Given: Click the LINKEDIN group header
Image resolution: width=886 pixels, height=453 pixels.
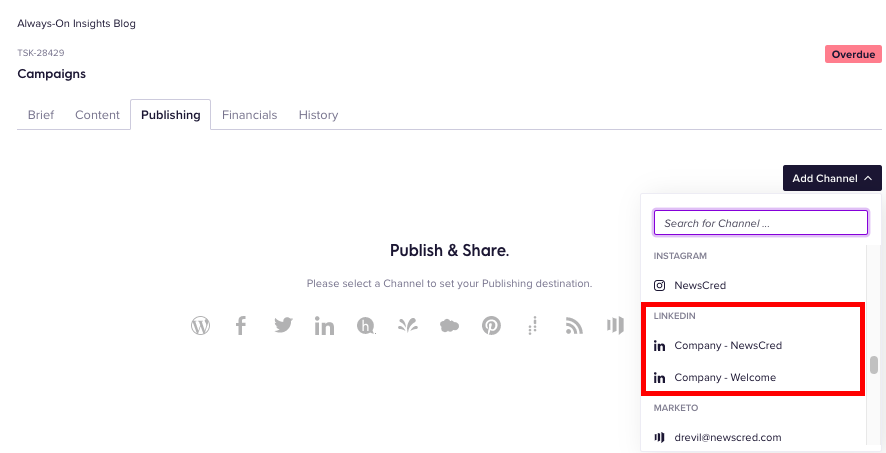Looking at the screenshot, I should point(675,316).
